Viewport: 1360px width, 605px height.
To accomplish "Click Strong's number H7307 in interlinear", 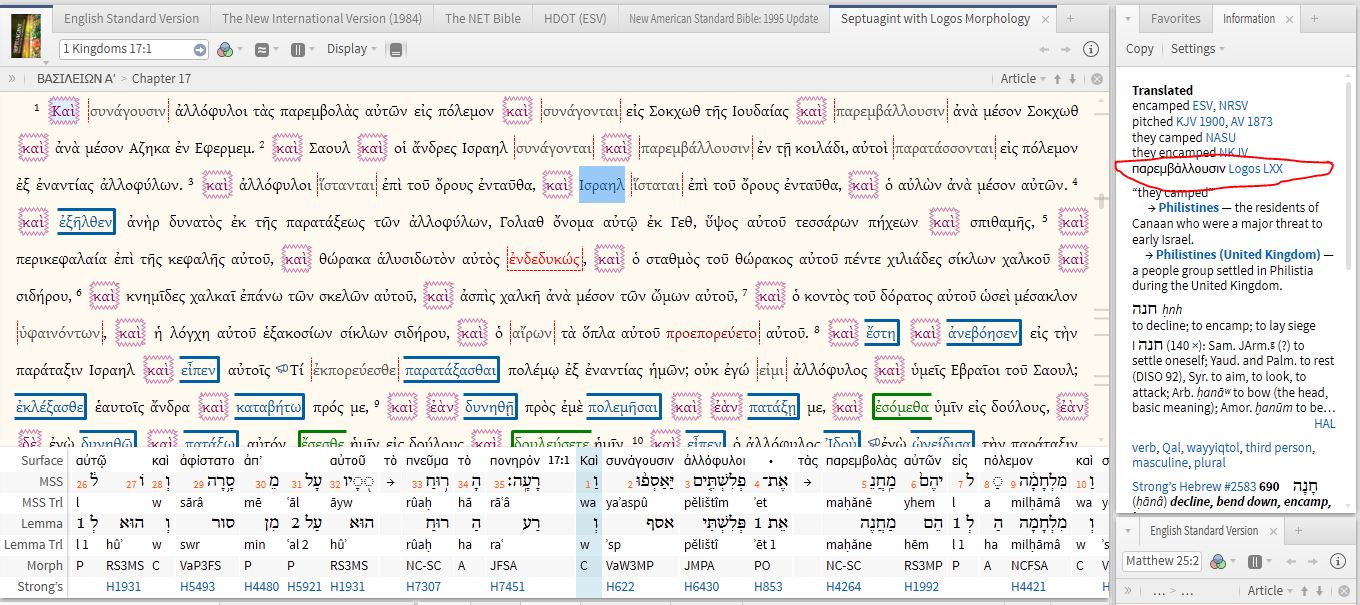I will click(422, 587).
